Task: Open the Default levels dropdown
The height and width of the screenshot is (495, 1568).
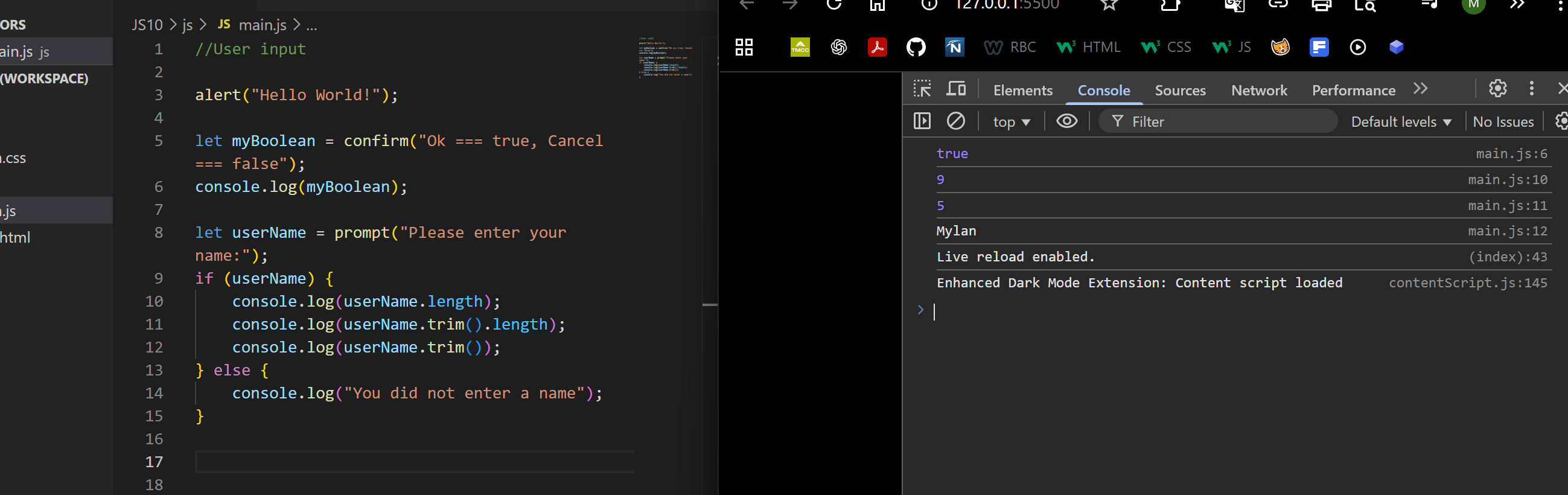Action: [1401, 122]
